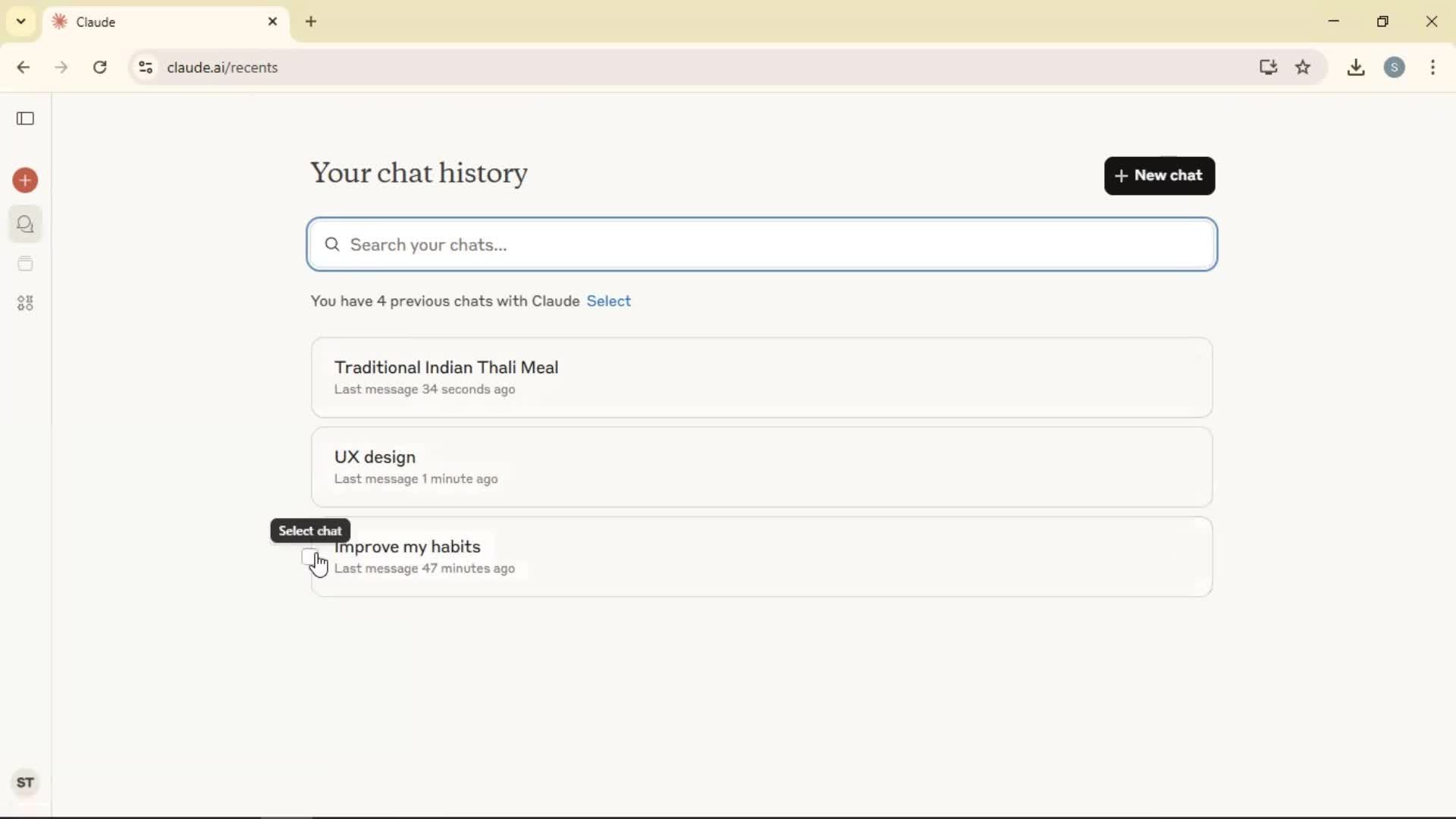Open the Projects icon in sidebar

[x=25, y=264]
